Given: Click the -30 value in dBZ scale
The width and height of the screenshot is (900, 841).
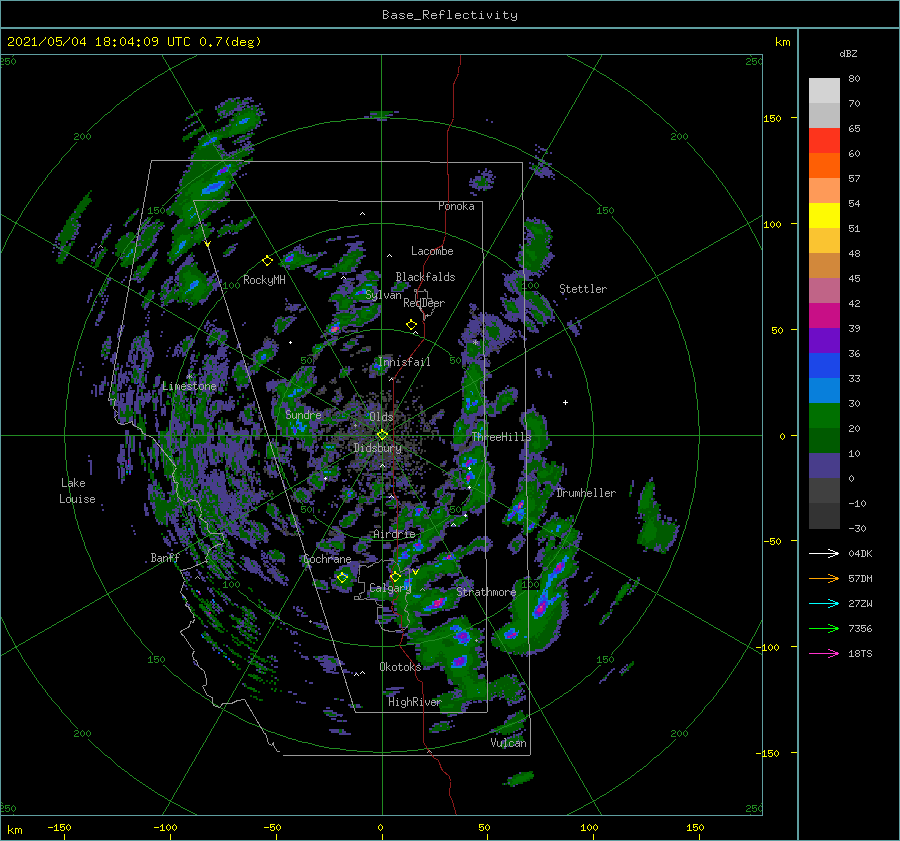Looking at the screenshot, I should (857, 528).
